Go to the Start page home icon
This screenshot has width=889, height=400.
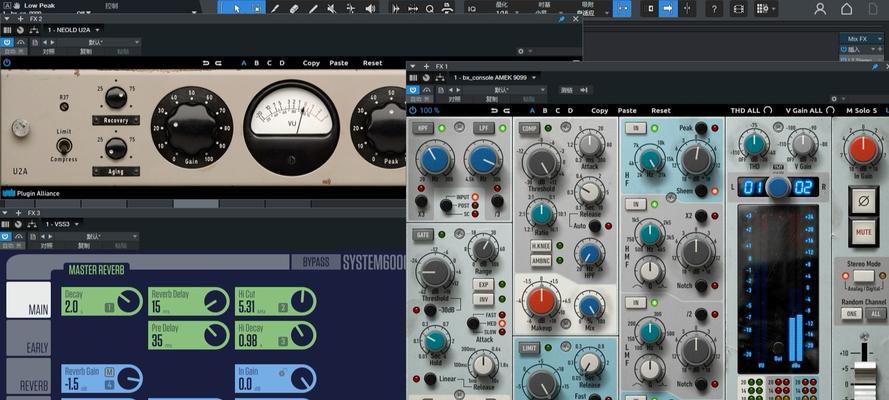(x=846, y=8)
